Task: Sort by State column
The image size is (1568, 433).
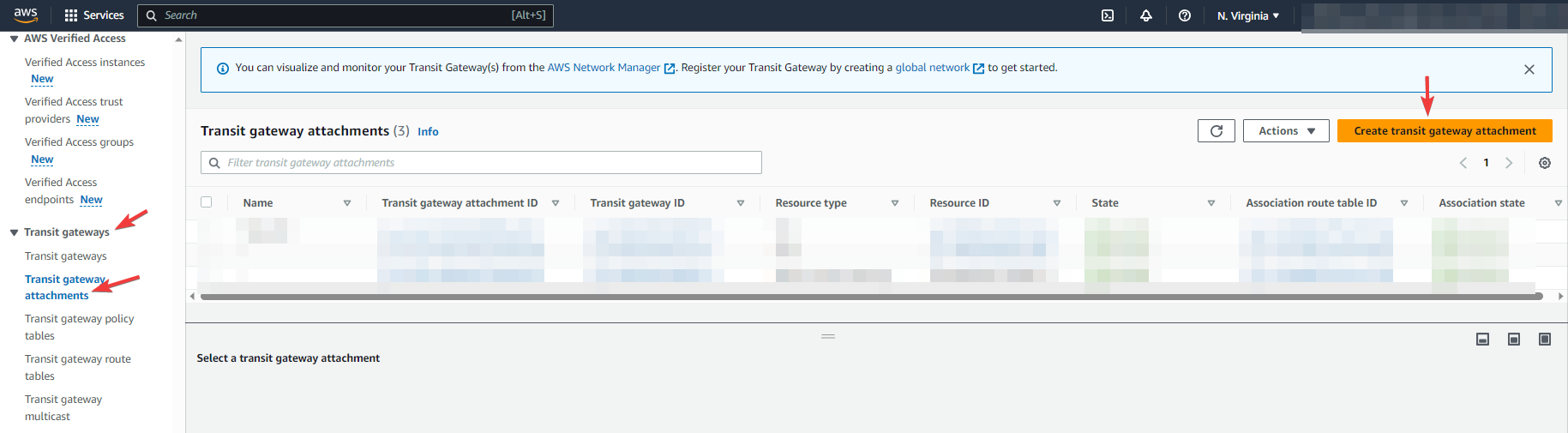Action: pyautogui.click(x=1211, y=203)
